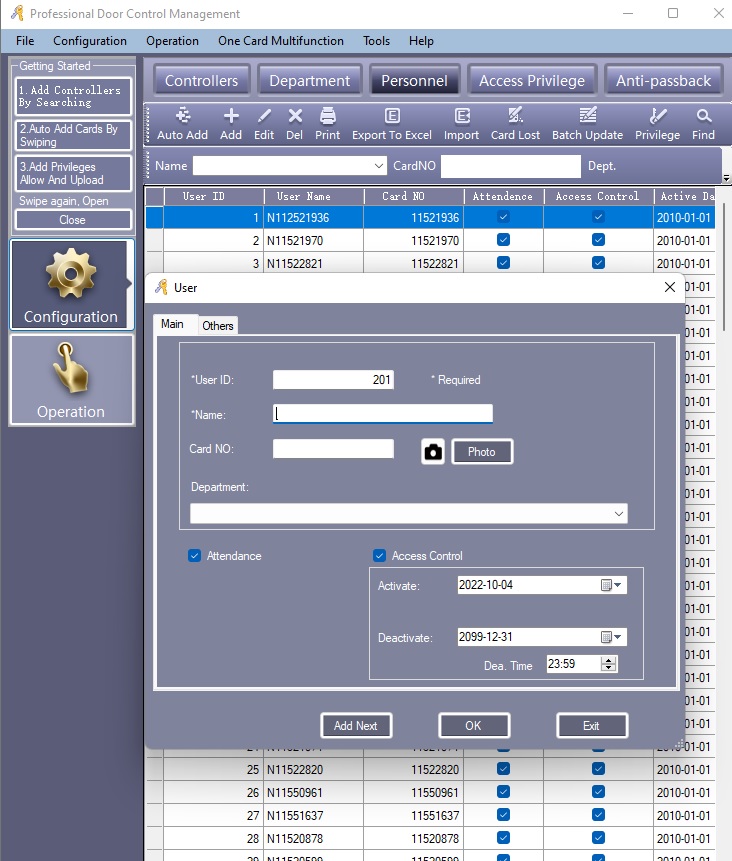Open the One Card Multifunction menu
This screenshot has height=861, width=732.
click(281, 41)
